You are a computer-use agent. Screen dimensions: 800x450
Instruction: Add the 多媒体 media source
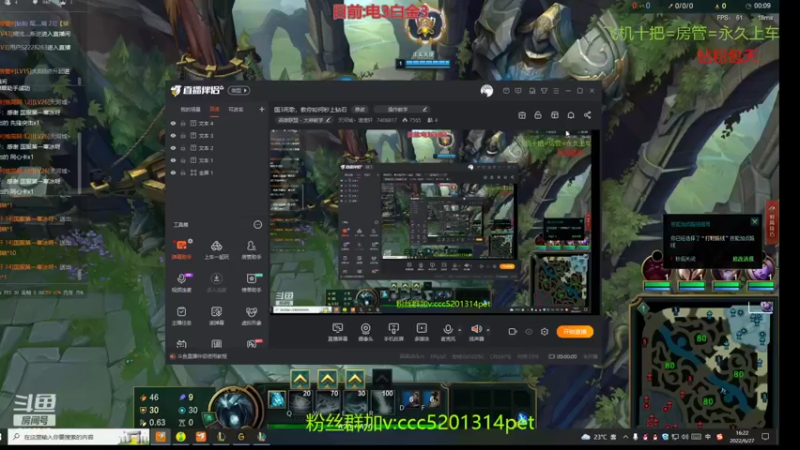[x=421, y=332]
